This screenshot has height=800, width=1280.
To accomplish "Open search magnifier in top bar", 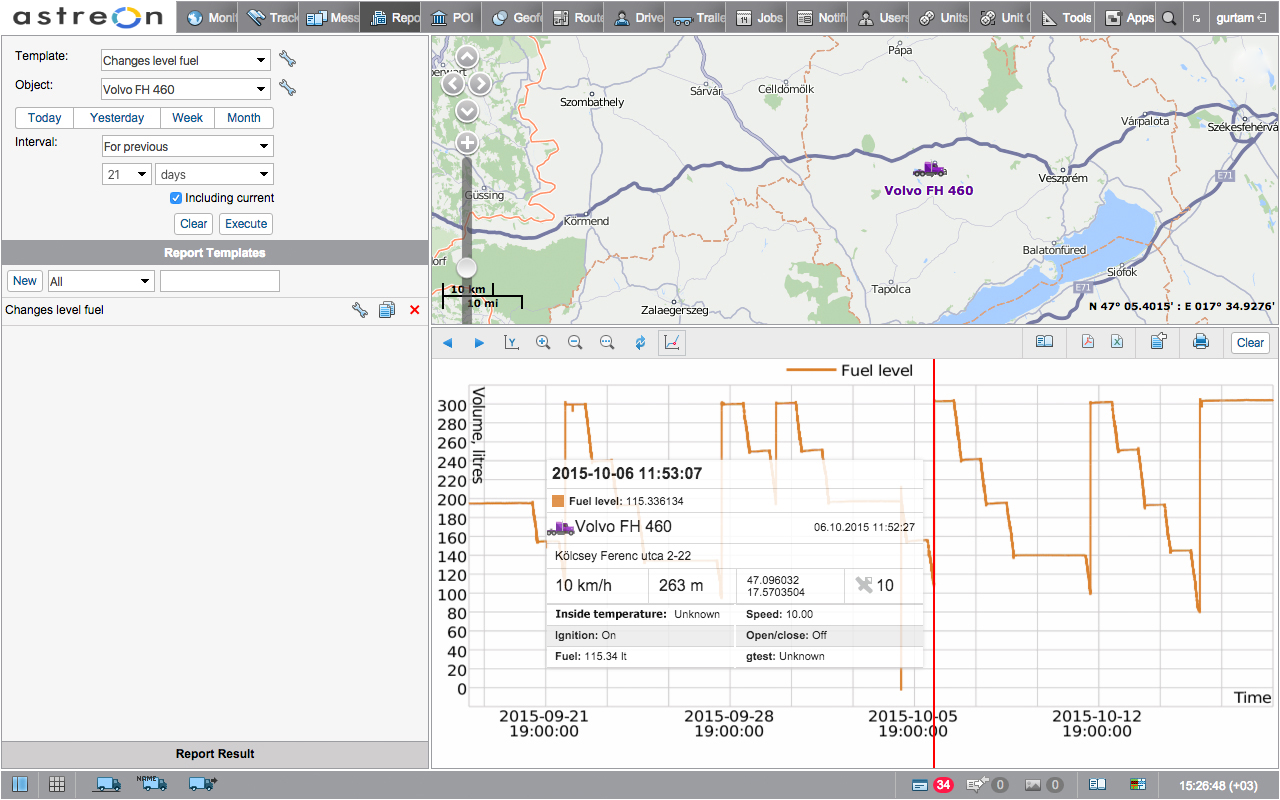I will click(x=1168, y=18).
